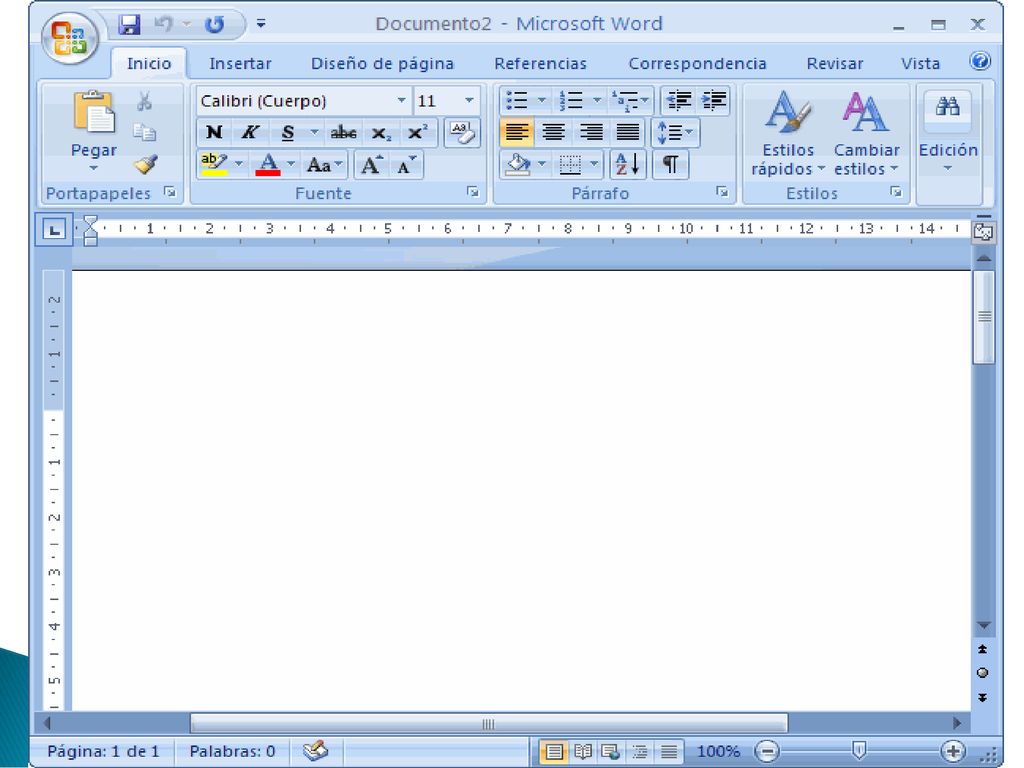Open Change Case (Aa) dropdown
This screenshot has height=768, width=1024.
pyautogui.click(x=324, y=165)
